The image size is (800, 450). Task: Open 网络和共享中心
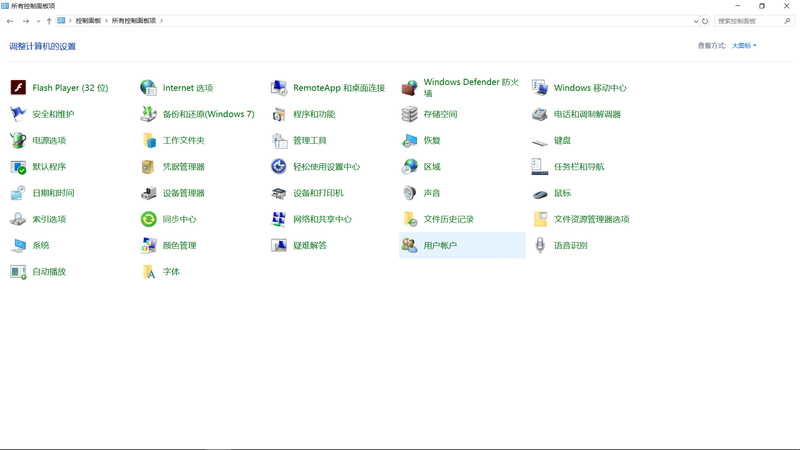321,219
